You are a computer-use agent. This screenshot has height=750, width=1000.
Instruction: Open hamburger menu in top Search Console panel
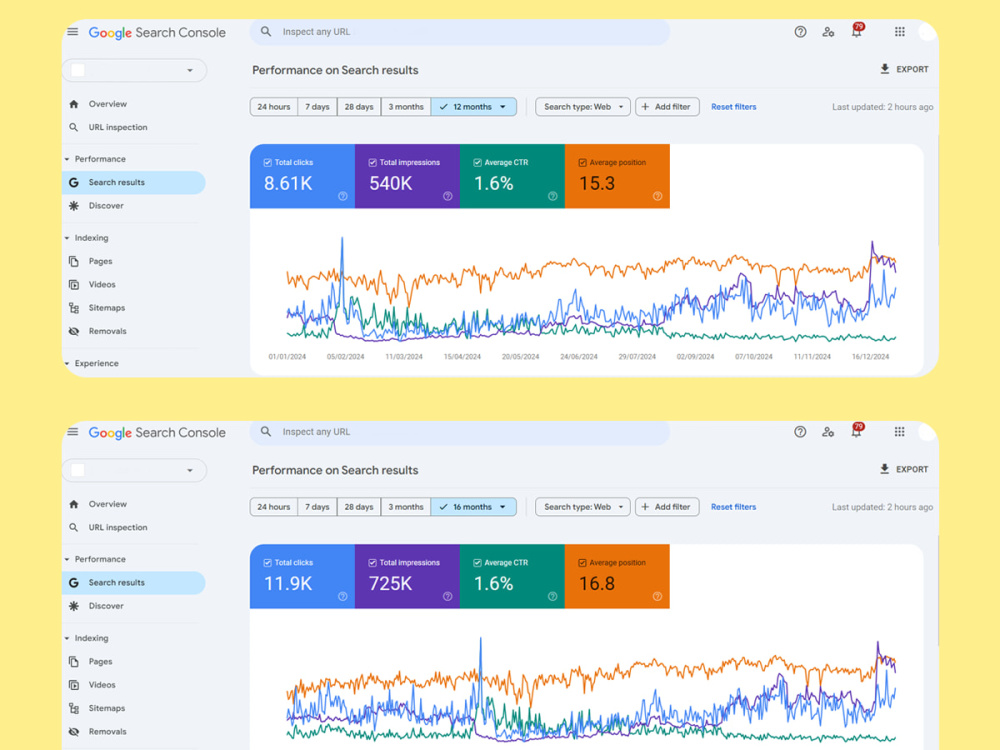point(73,32)
